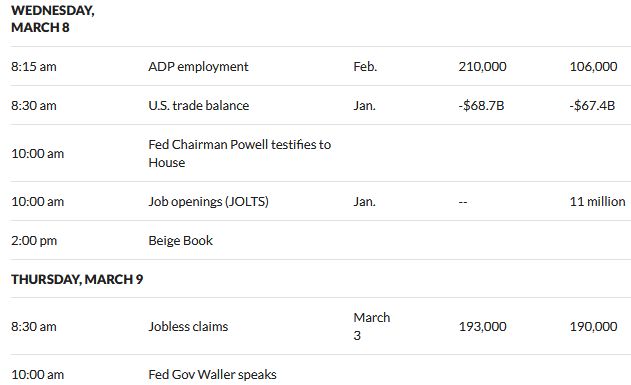Click the ADP employment report name
Screen dimensions: 631x385
[x=198, y=66]
